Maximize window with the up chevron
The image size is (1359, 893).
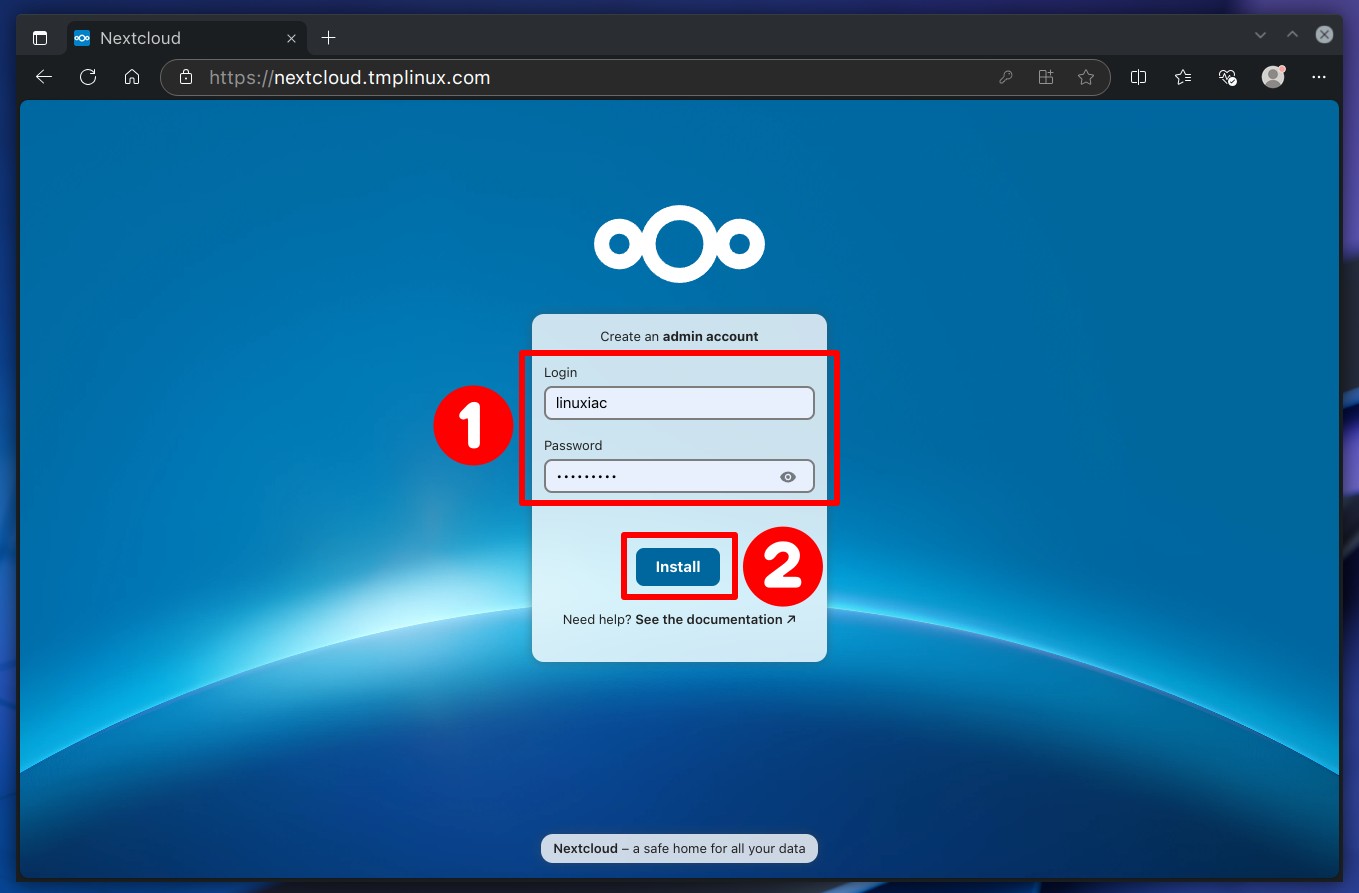1292,35
